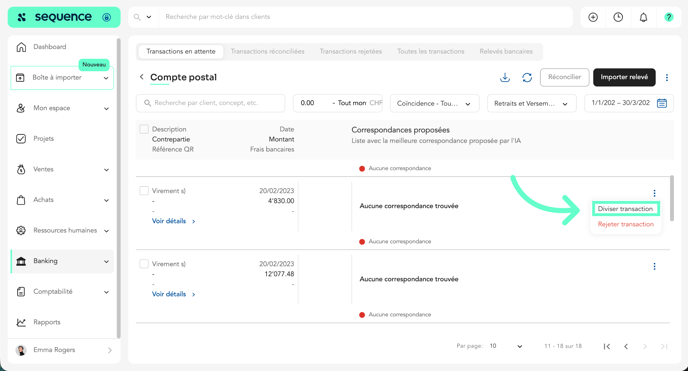Click Recherche par client search field
Screen dimensions: 688x371
pyautogui.click(x=211, y=103)
